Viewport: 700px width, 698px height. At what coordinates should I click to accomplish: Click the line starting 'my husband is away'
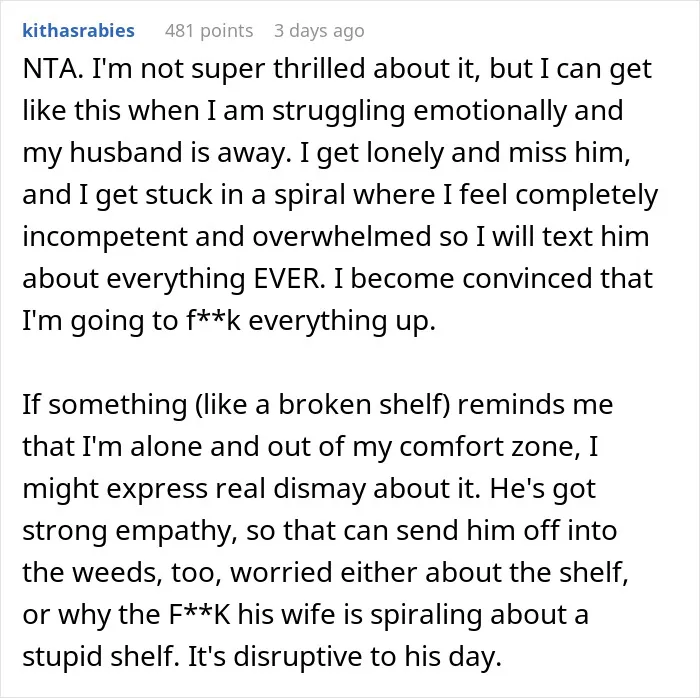[x=326, y=153]
